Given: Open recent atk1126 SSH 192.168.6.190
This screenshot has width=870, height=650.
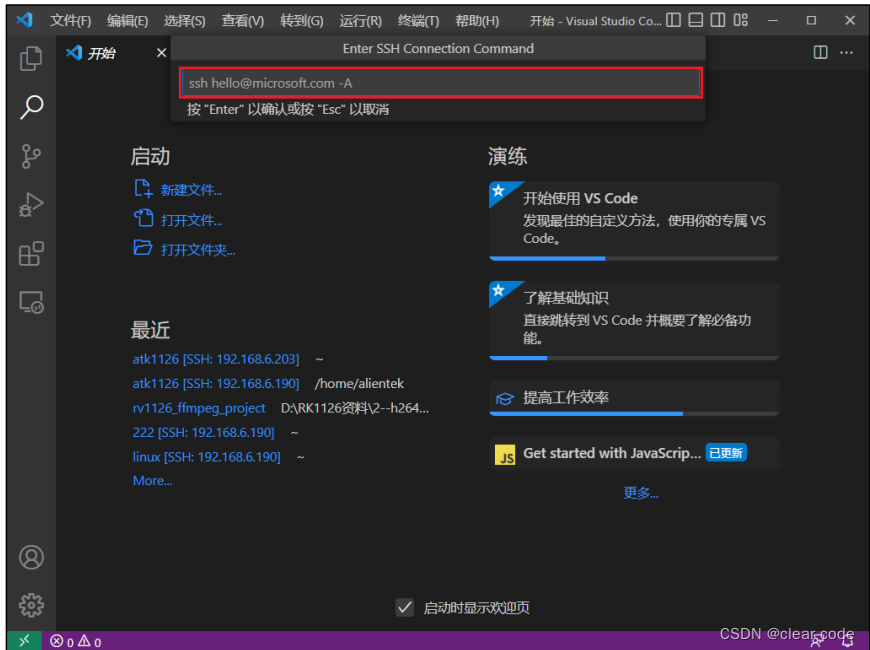Looking at the screenshot, I should coord(216,384).
